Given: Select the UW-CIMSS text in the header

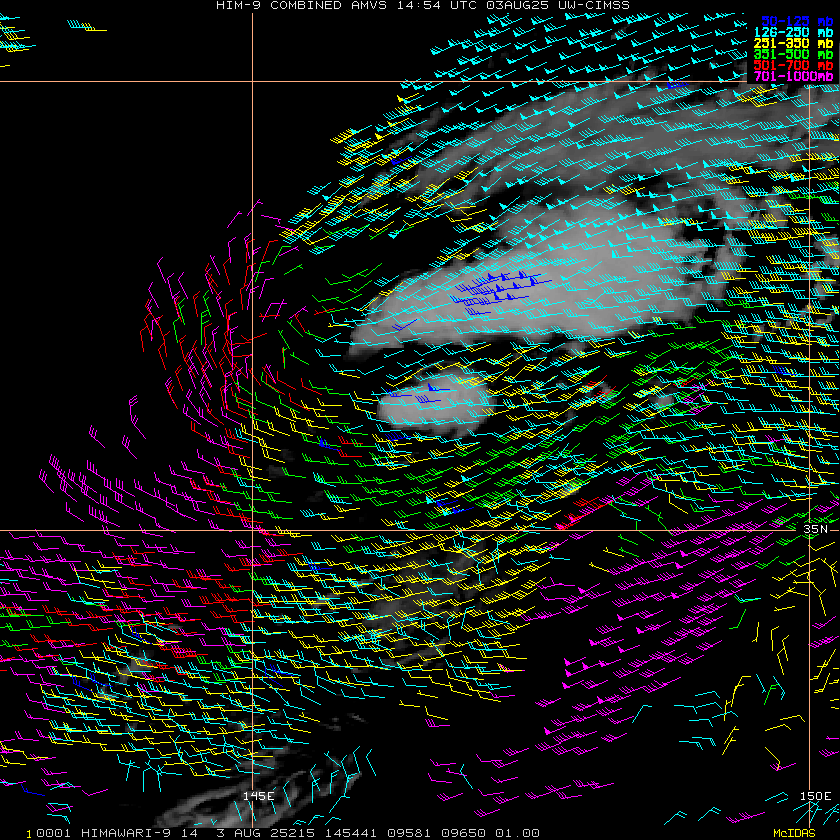Looking at the screenshot, I should click(594, 5).
